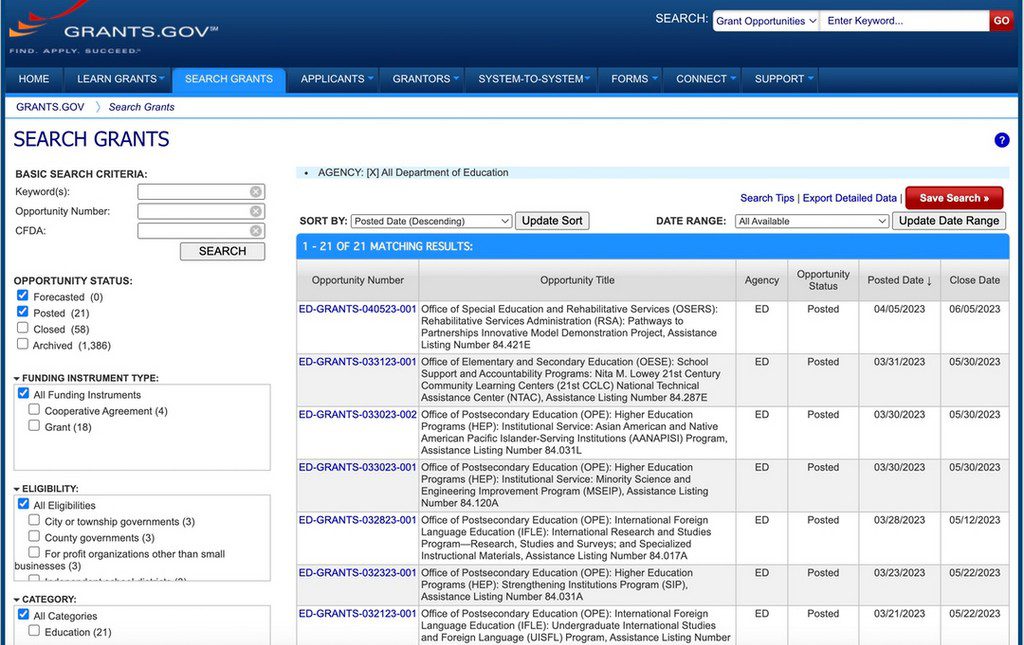The width and height of the screenshot is (1024, 645).
Task: Go to the Home tab
Action: coord(34,79)
